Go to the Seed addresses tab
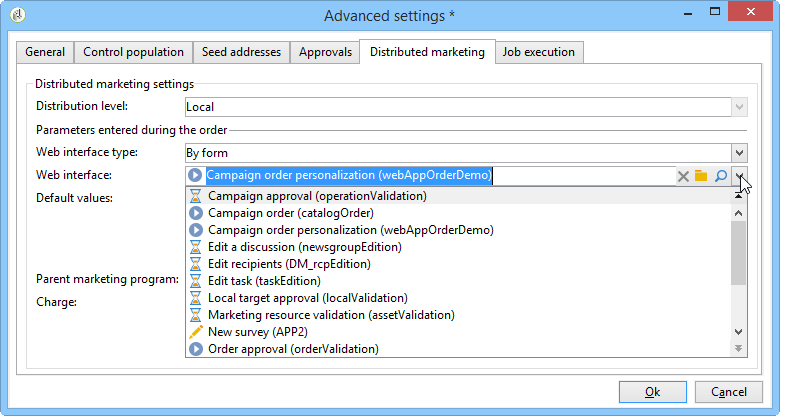 click(242, 52)
